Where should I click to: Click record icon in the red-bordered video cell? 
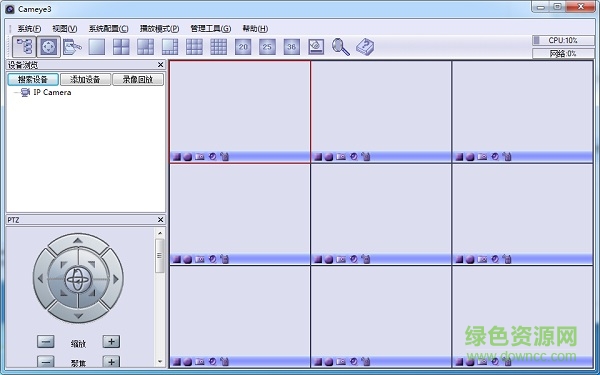point(188,157)
